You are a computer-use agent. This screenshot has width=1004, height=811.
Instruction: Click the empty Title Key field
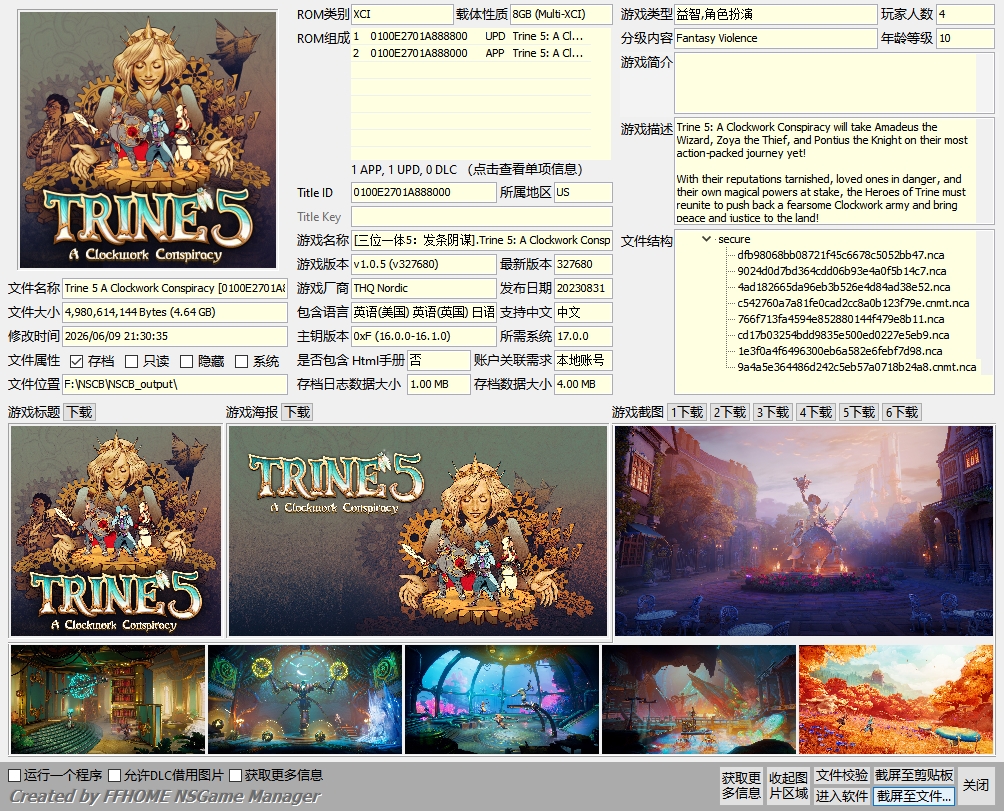[x=481, y=216]
